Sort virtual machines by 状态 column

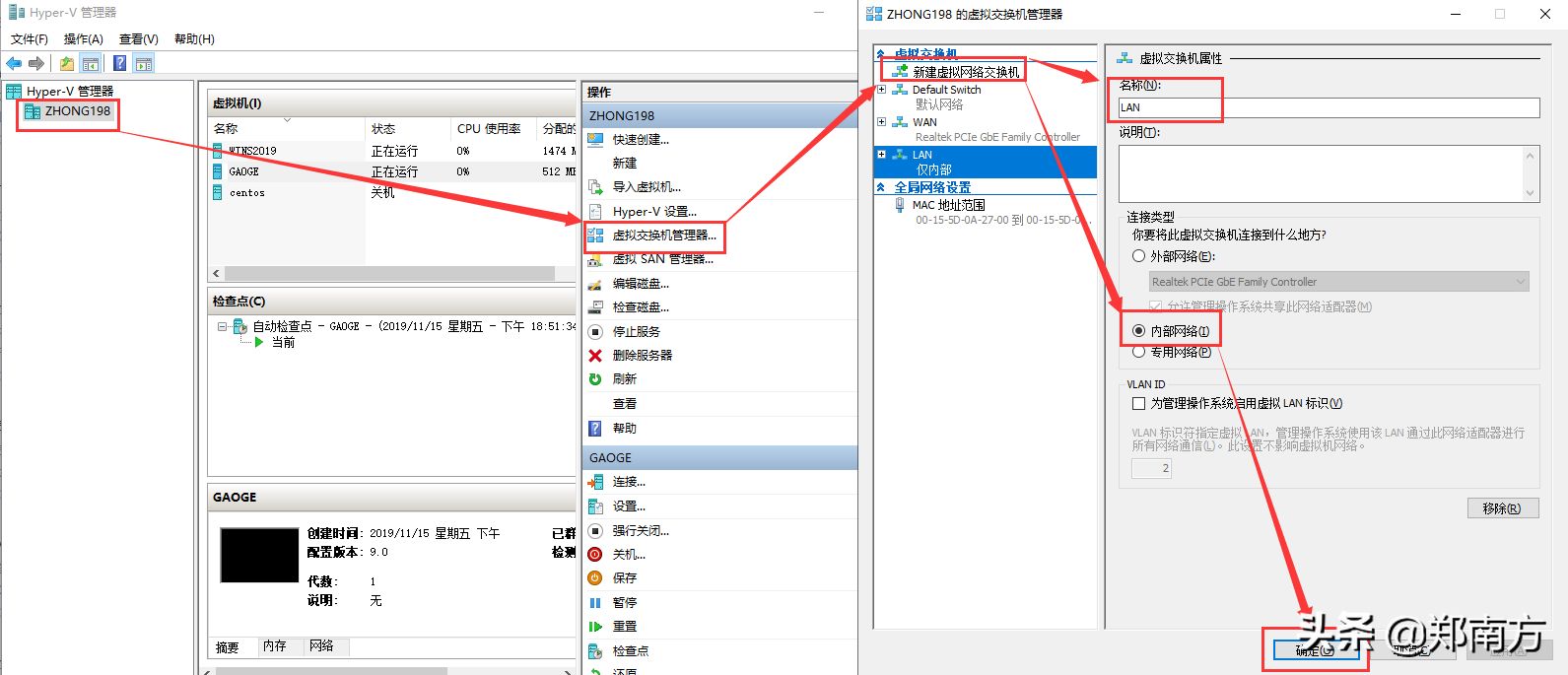(409, 129)
